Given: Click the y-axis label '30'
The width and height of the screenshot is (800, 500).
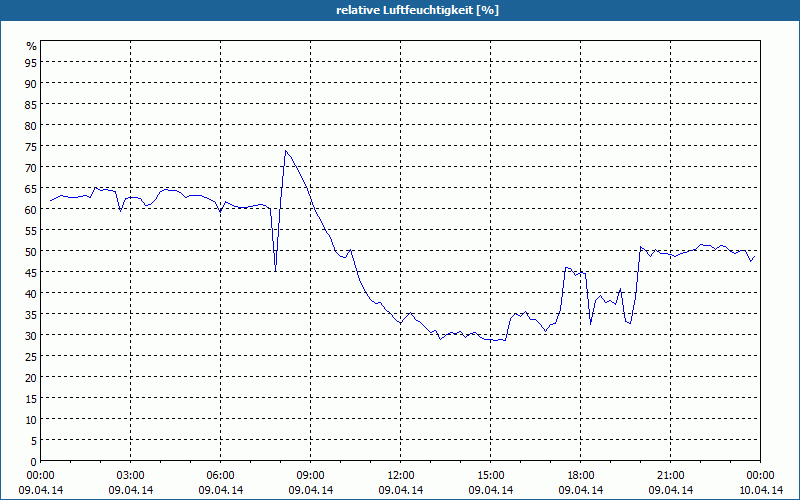Looking at the screenshot, I should click(31, 336).
